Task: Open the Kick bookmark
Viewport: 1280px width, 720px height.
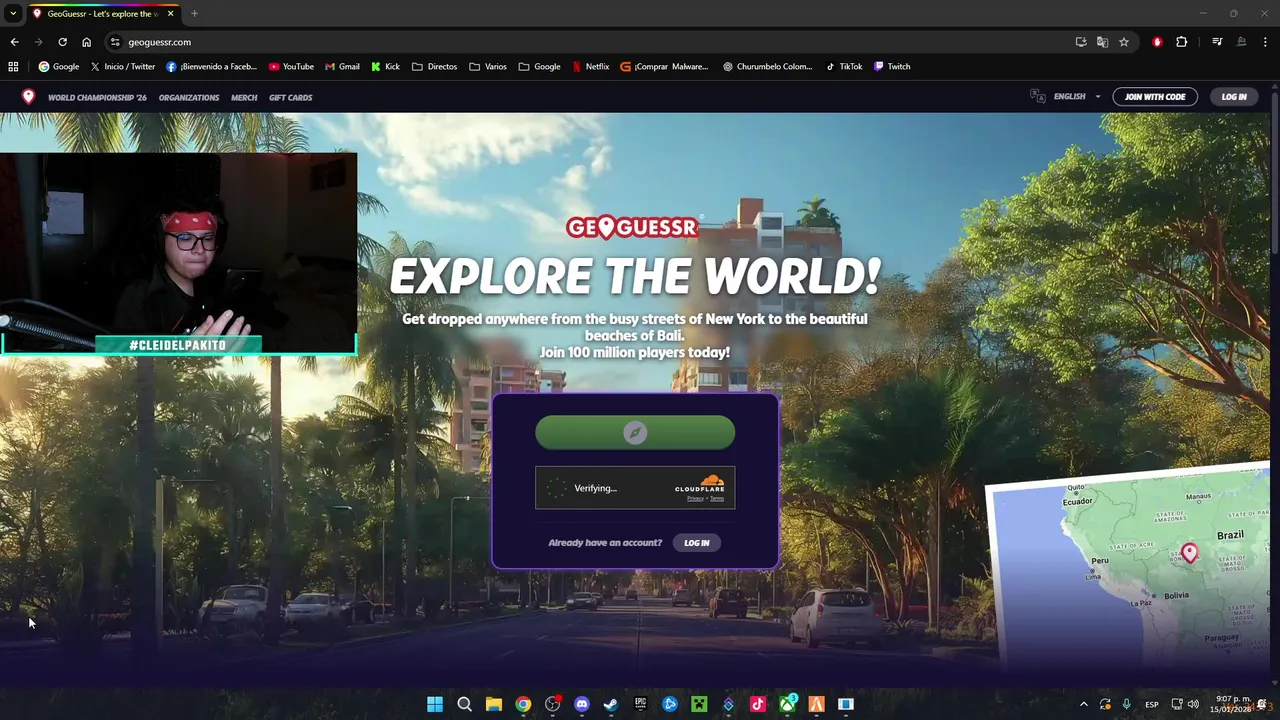Action: [x=385, y=67]
